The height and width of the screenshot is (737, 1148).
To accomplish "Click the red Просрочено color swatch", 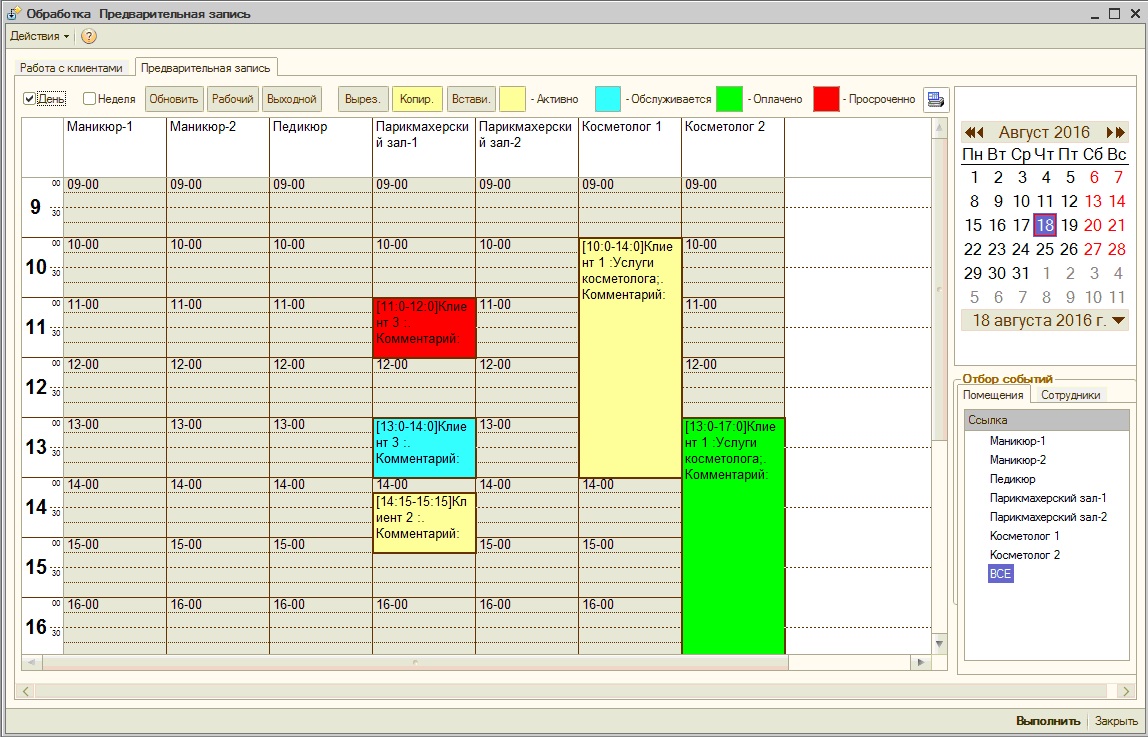I will click(x=826, y=99).
